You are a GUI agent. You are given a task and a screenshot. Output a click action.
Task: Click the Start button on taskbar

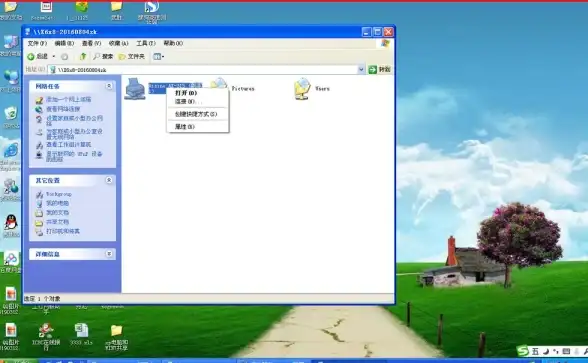point(18,361)
